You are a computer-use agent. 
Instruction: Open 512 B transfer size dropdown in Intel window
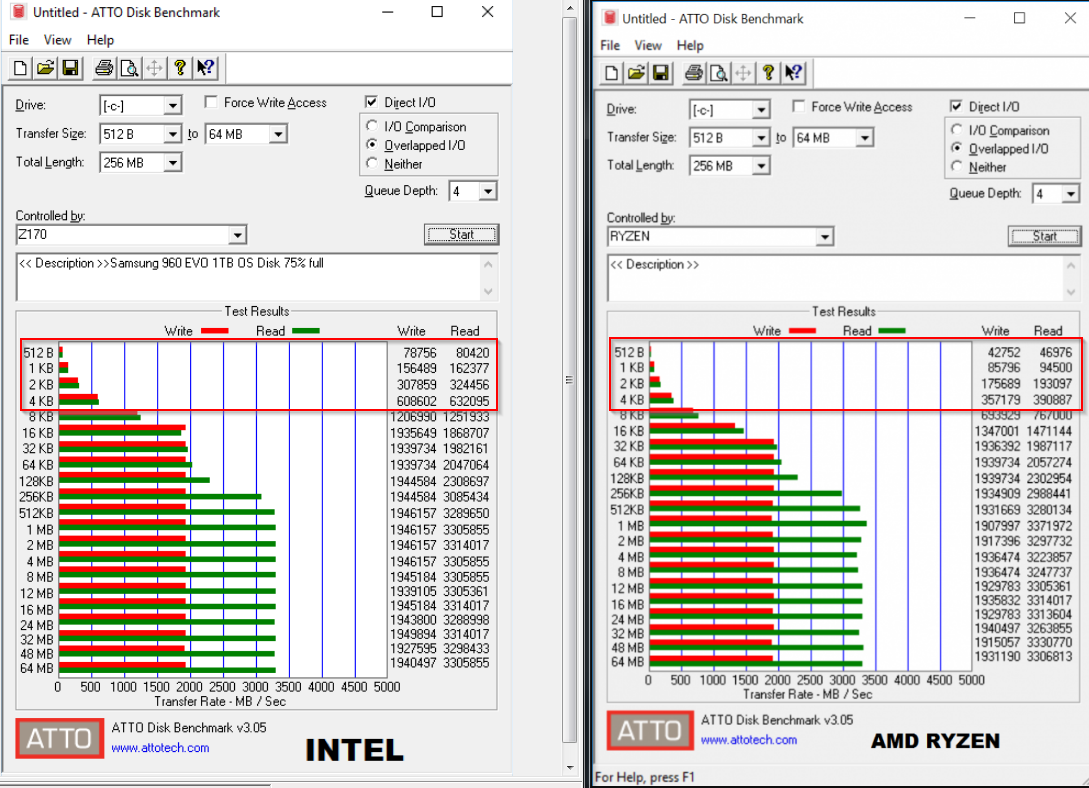(x=172, y=134)
